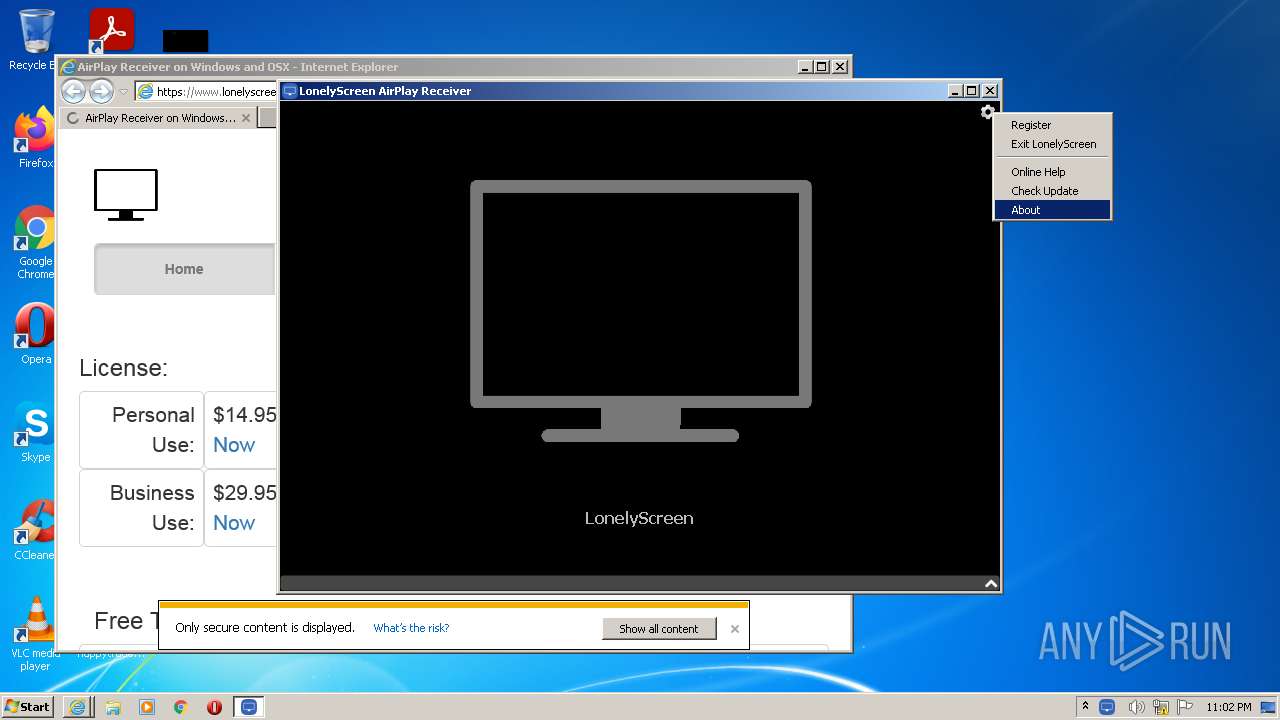Click the Show all content button
The image size is (1280, 720).
659,629
